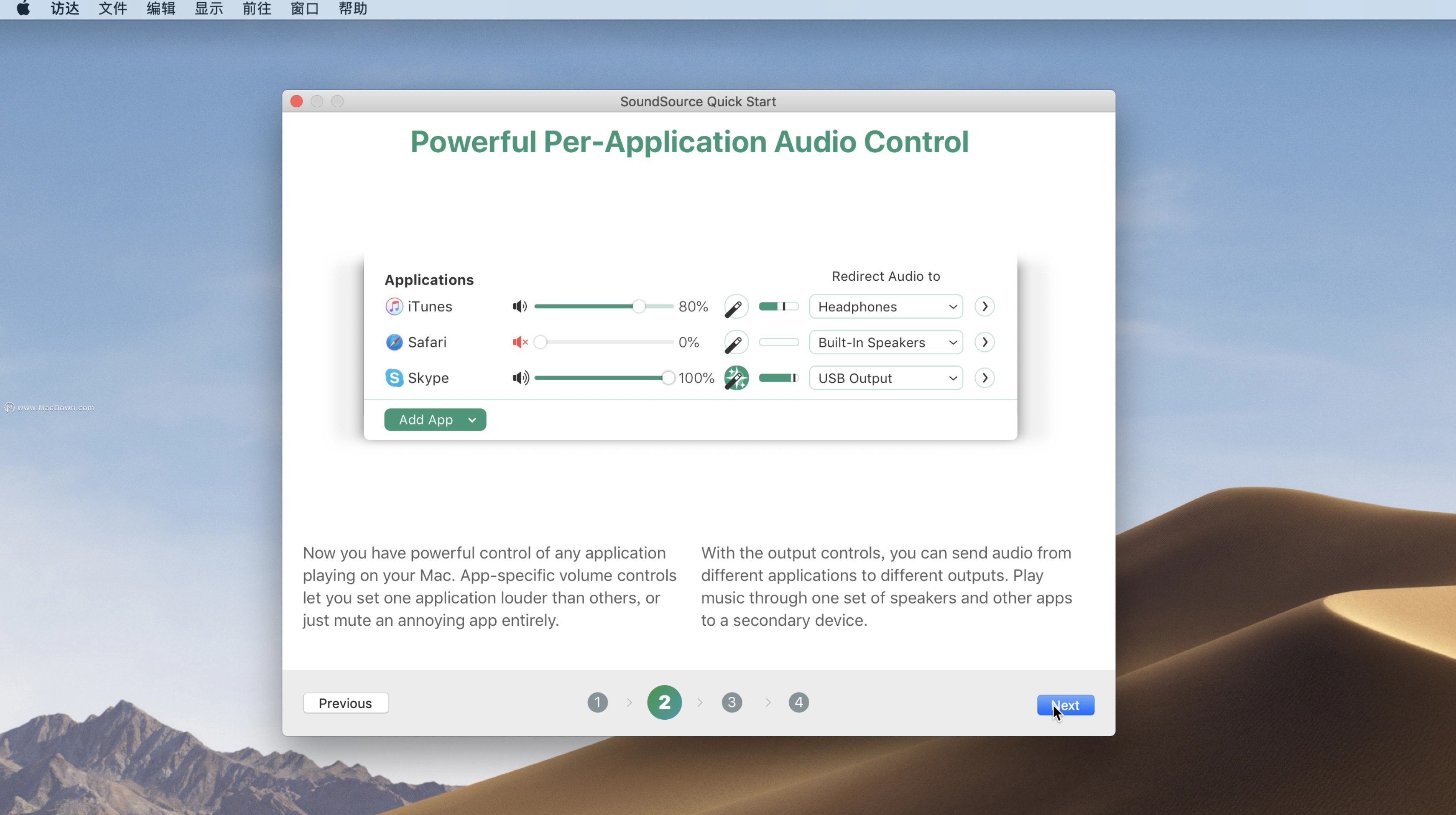Expand Safari details with round chevron
The image size is (1456, 815).
(x=984, y=342)
